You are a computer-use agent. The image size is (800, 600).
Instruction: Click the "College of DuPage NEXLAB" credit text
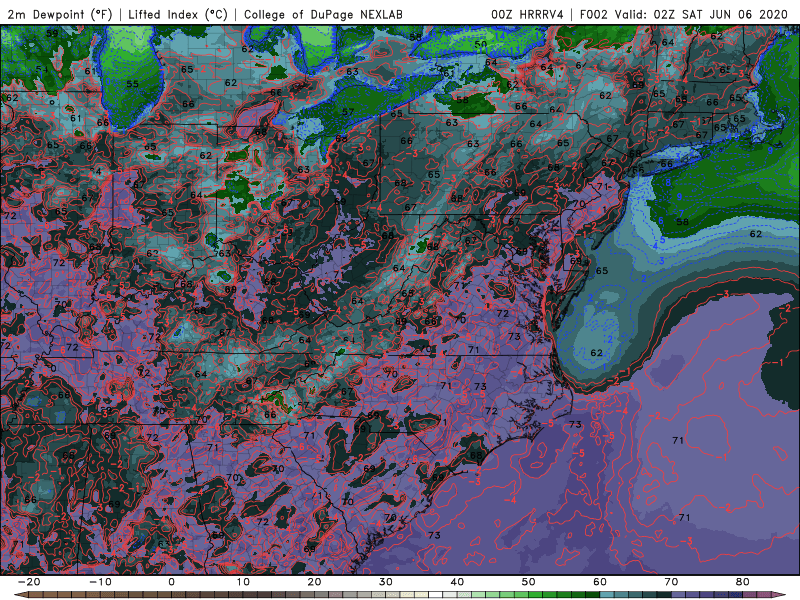[323, 15]
